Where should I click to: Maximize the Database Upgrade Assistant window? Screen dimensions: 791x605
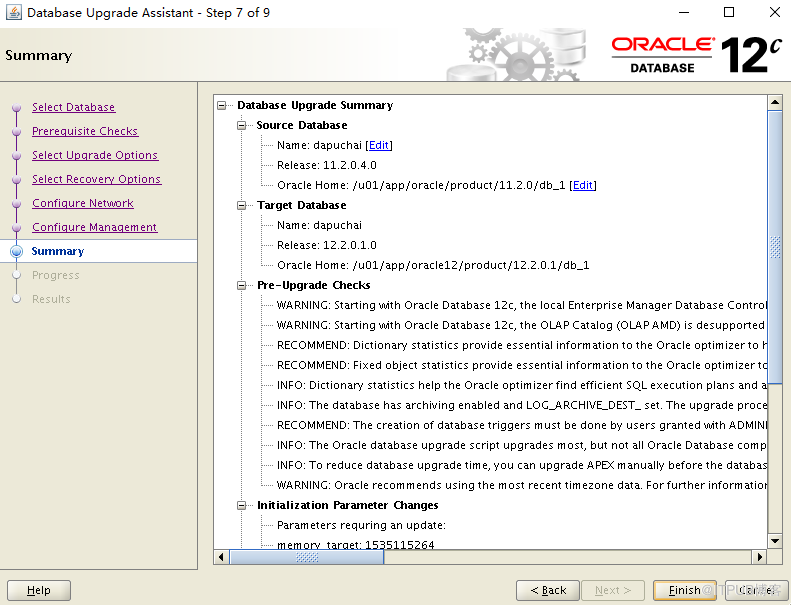tap(729, 12)
